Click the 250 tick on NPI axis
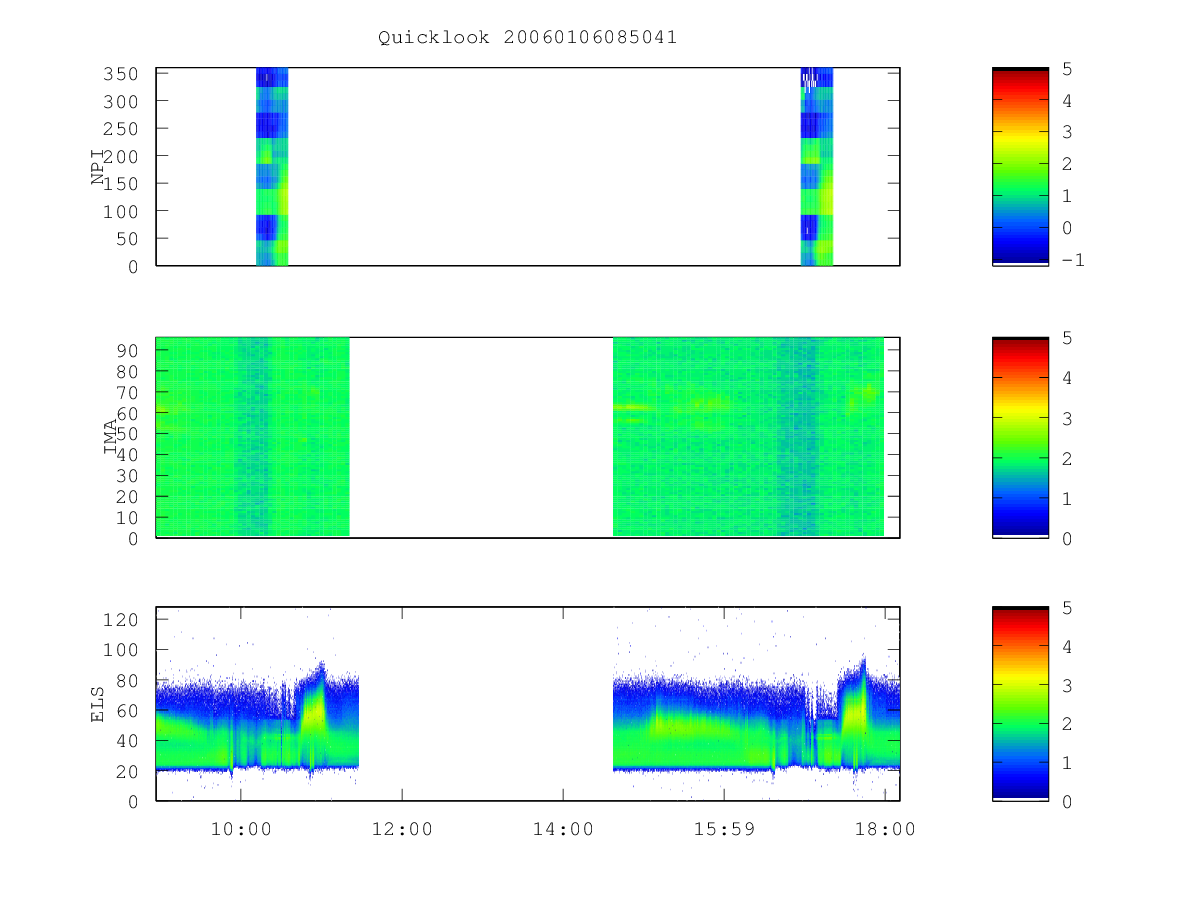Viewport: 1200px width, 900px height. [x=119, y=129]
